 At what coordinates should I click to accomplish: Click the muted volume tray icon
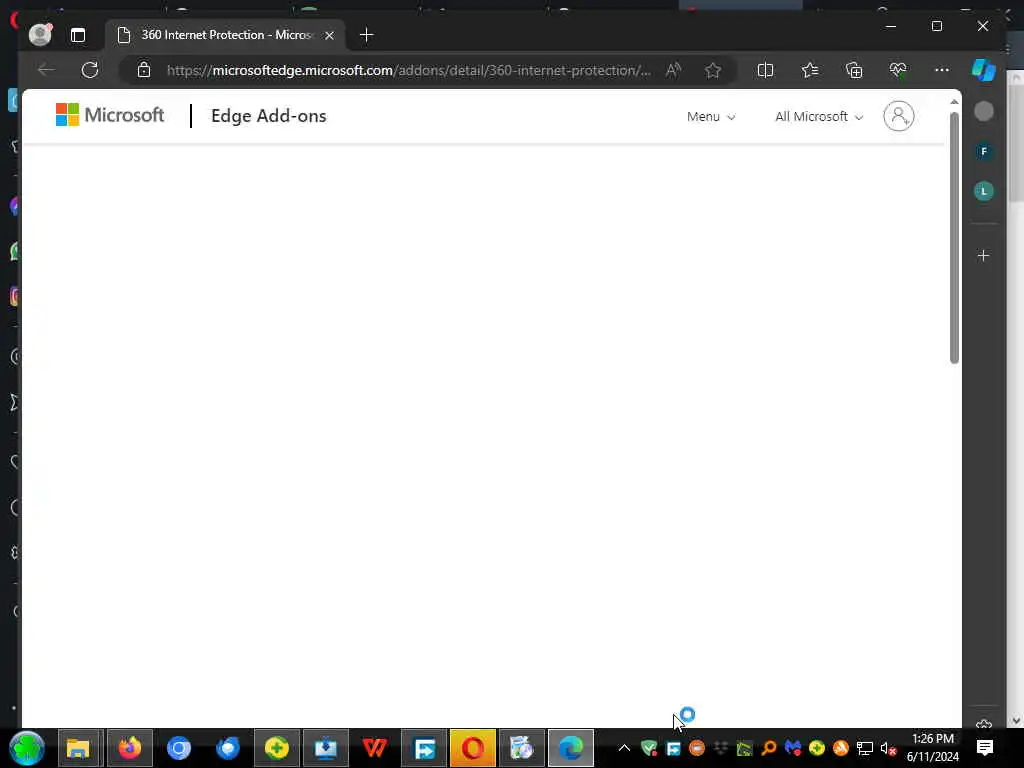click(888, 748)
